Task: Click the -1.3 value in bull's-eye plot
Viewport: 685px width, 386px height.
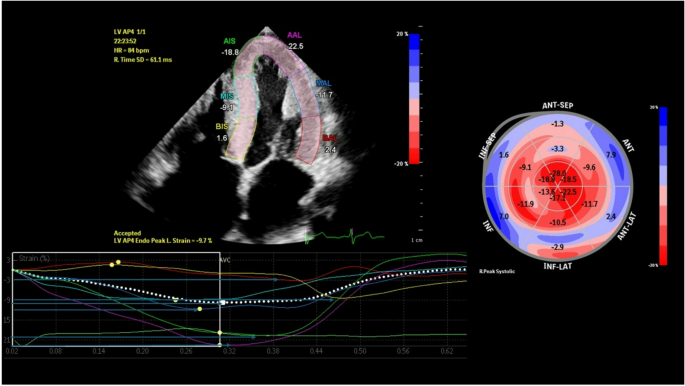Action: click(557, 124)
